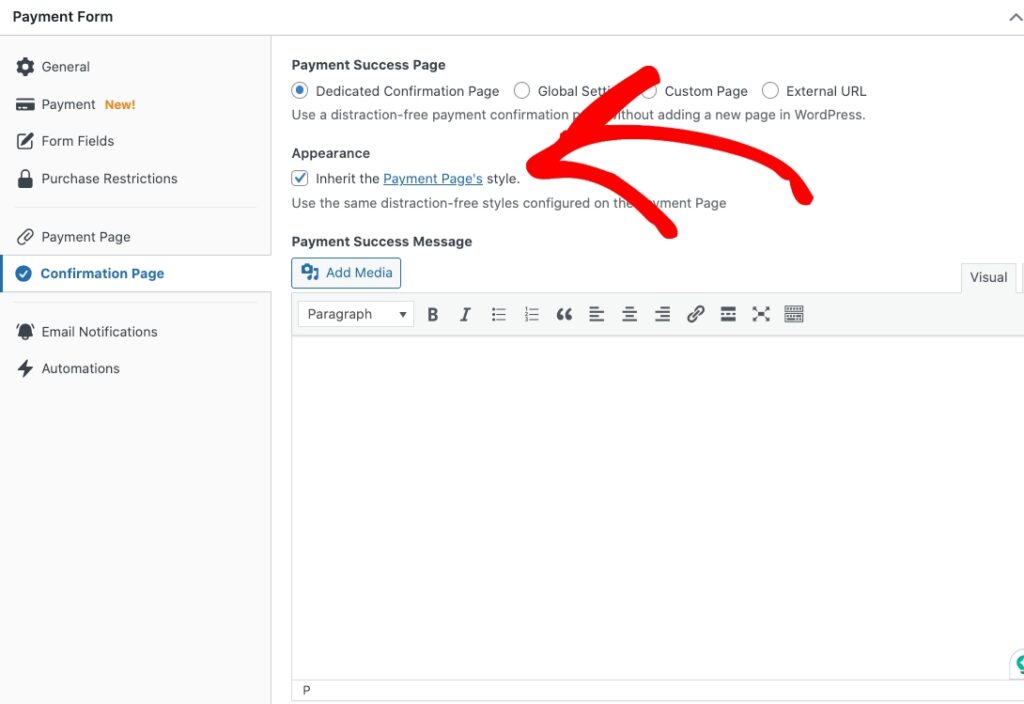Click the insert link icon

[695, 314]
